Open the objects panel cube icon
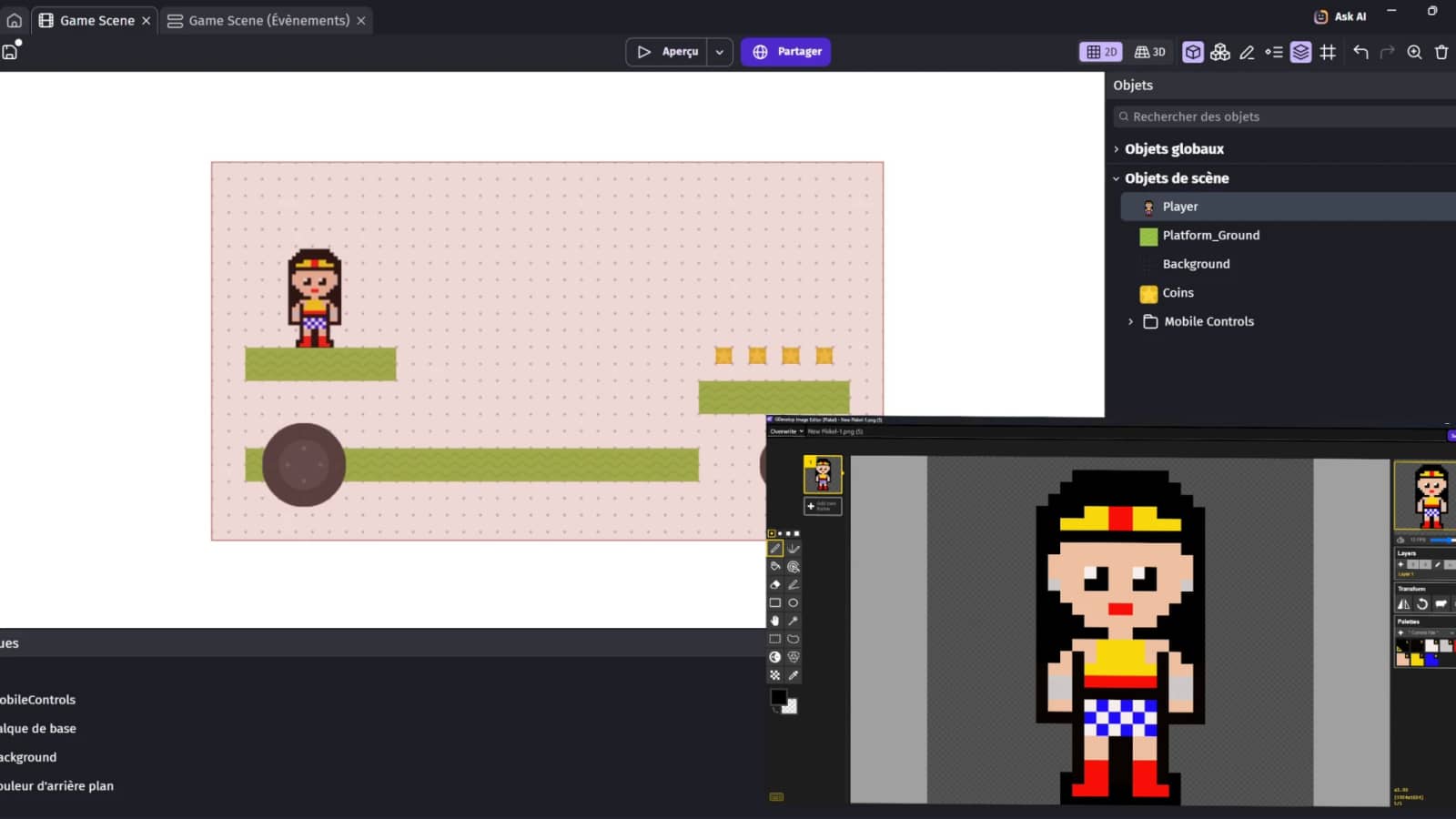 (x=1192, y=52)
